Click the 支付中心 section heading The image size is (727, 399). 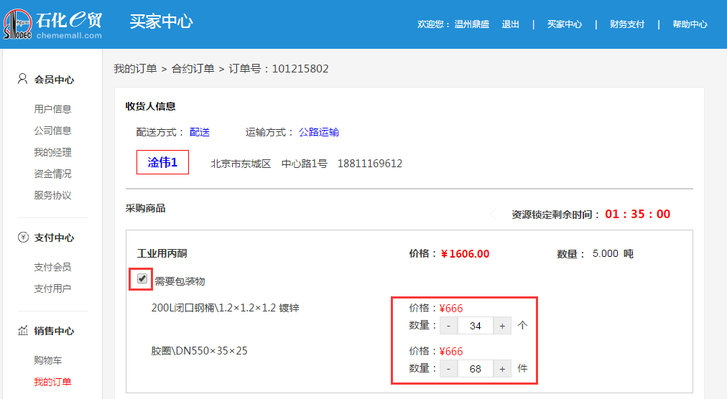click(54, 238)
